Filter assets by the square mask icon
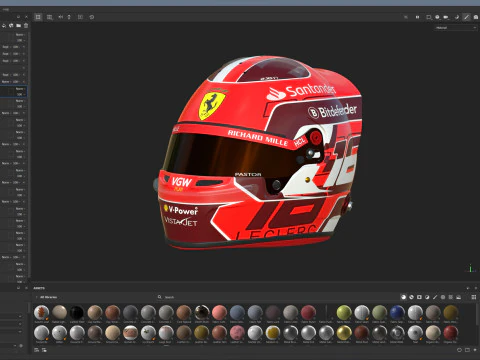 pos(419,297)
